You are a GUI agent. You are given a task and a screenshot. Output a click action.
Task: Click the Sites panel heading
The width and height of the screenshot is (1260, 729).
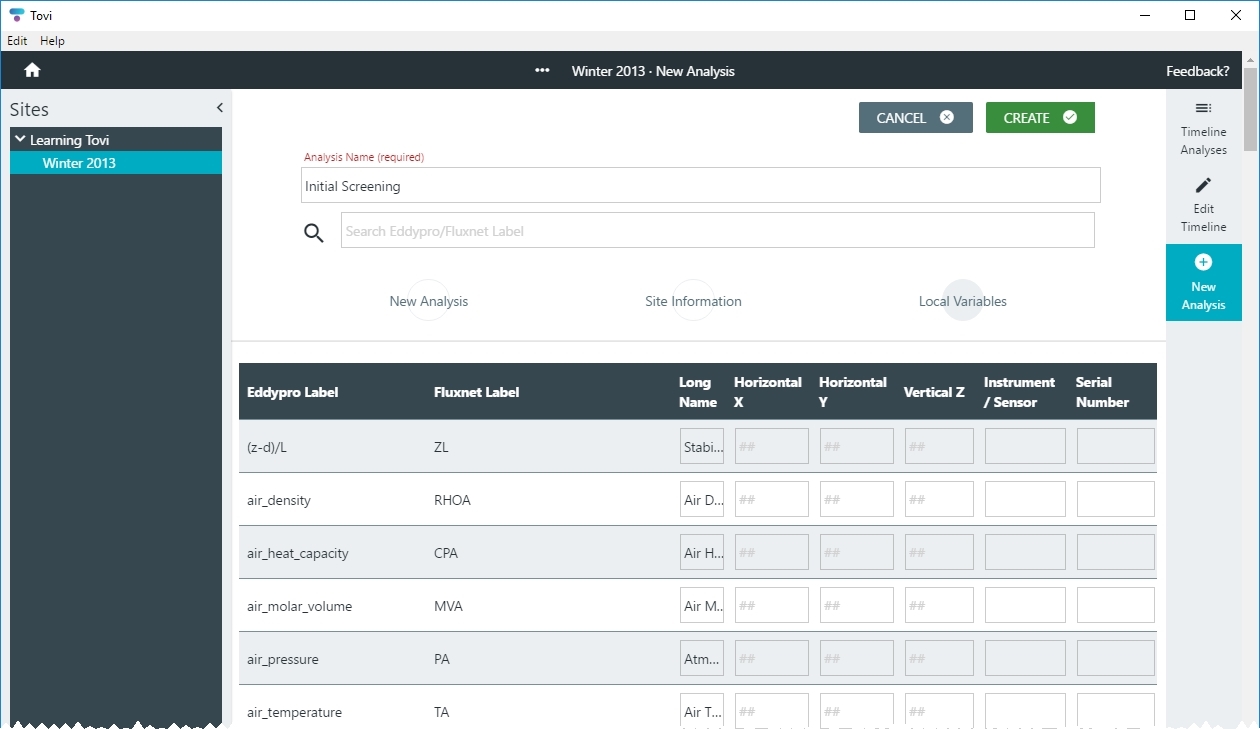pos(29,109)
